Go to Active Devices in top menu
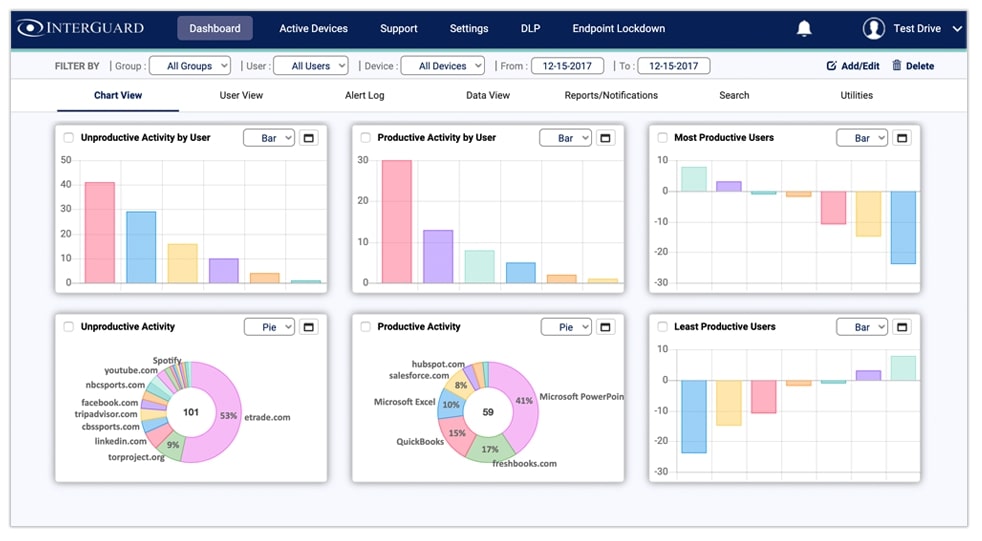Viewport: 982px width, 541px height. pos(313,28)
